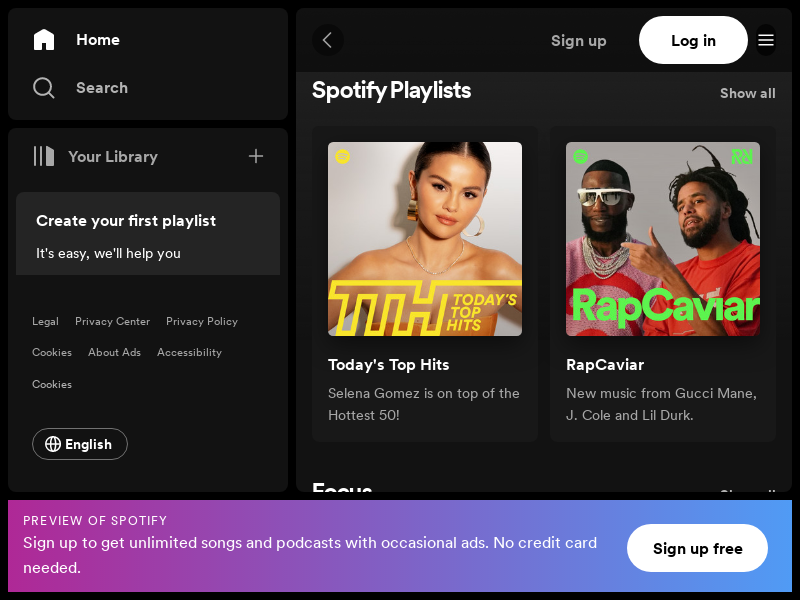Viewport: 800px width, 600px height.
Task: Open the RapCaviar playlist cover
Action: coord(663,239)
